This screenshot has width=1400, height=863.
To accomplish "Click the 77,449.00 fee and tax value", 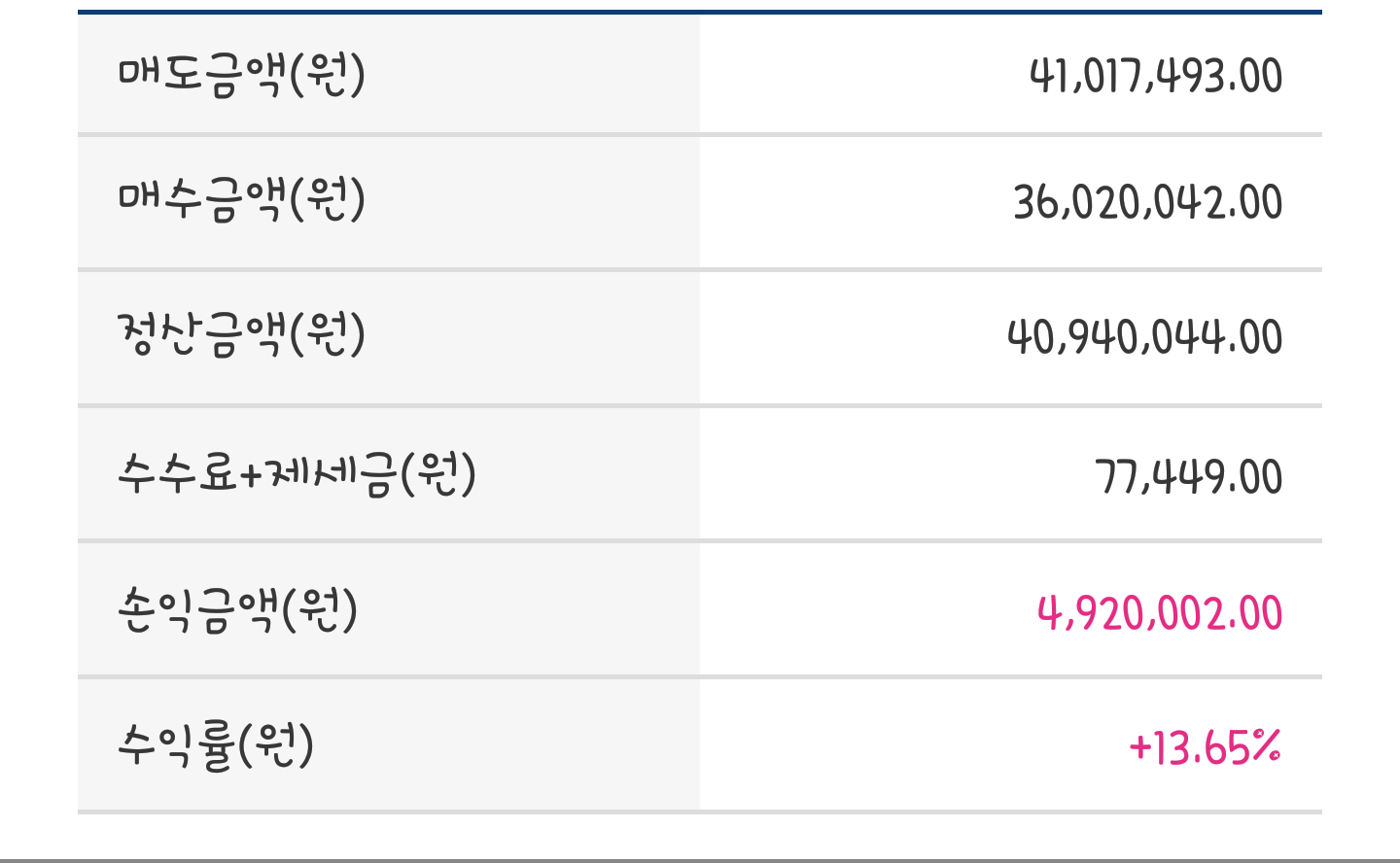I will [x=1189, y=476].
